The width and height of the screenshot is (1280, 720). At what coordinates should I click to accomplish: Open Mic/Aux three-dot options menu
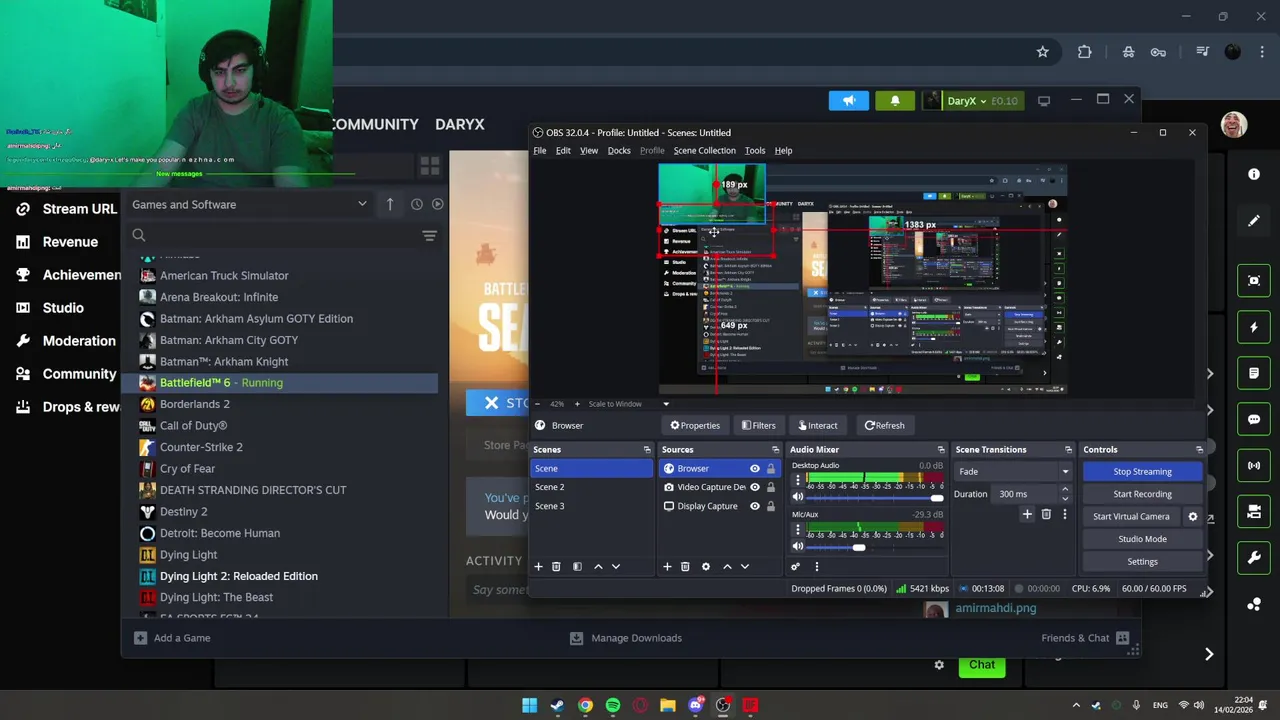coord(797,530)
